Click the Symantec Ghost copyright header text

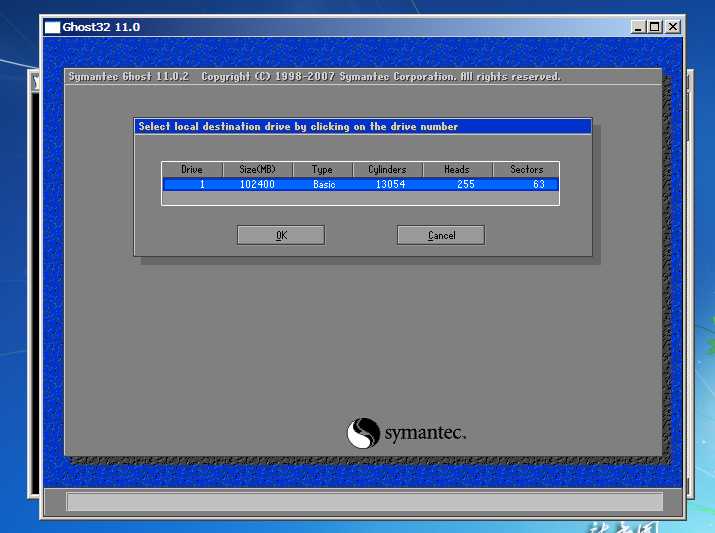314,76
